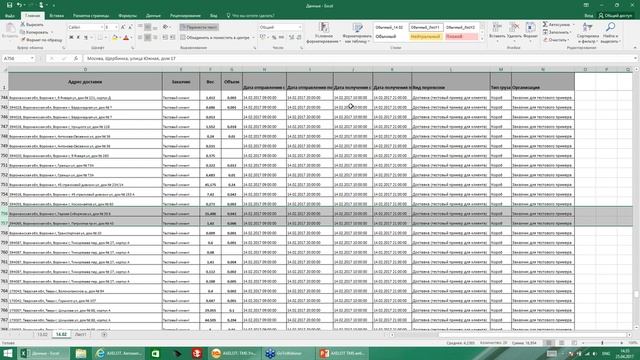The height and width of the screenshot is (360, 640).
Task: Open Найти и выделить magnifier
Action: pos(610,33)
